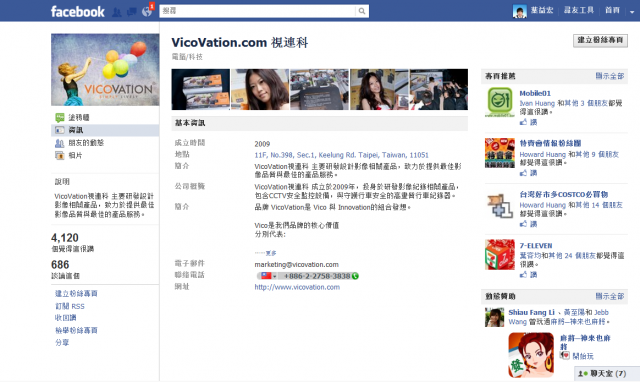Open messages icon in top bar
This screenshot has height=382, width=640.
point(131,12)
